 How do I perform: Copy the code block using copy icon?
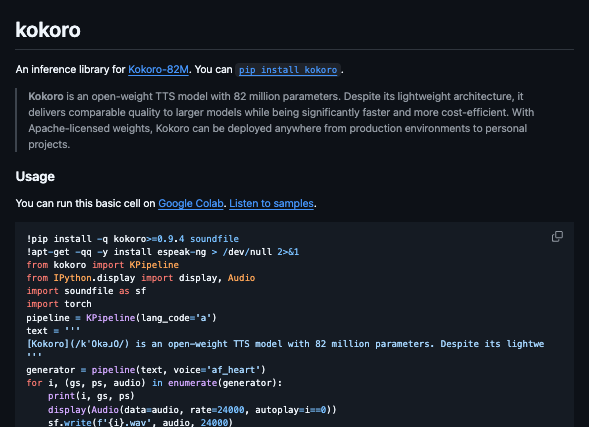pyautogui.click(x=557, y=237)
